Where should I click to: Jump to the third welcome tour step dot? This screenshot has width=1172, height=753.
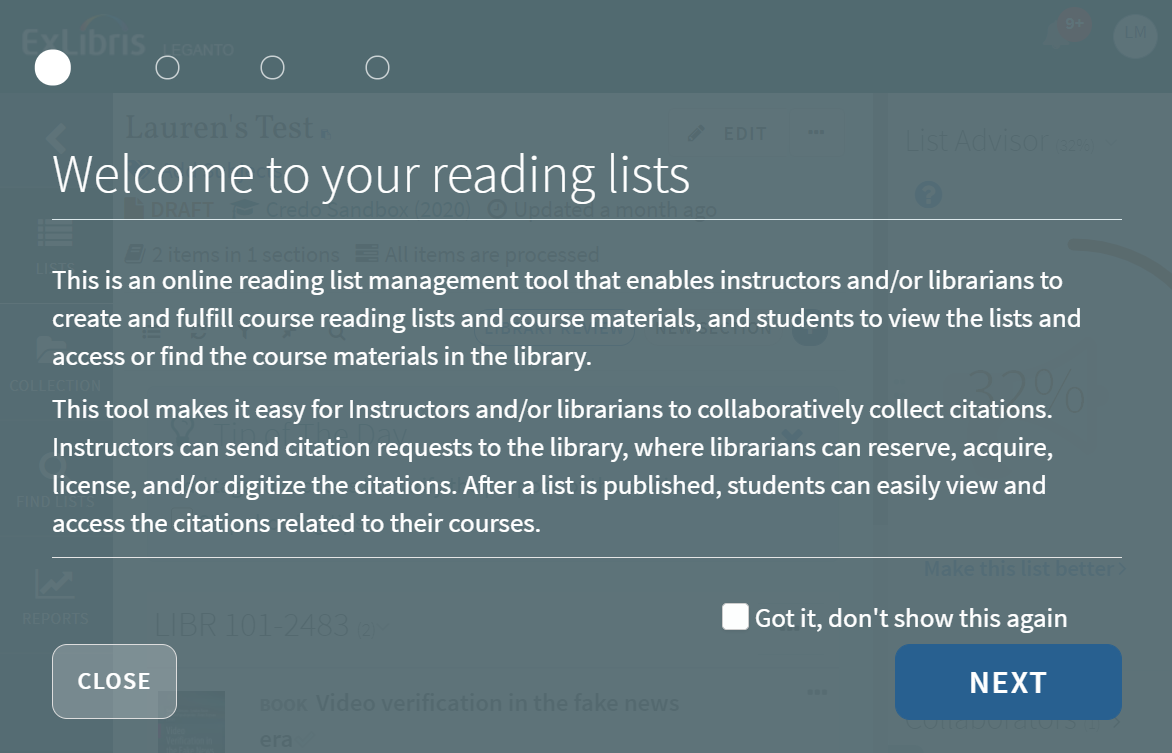pos(272,67)
